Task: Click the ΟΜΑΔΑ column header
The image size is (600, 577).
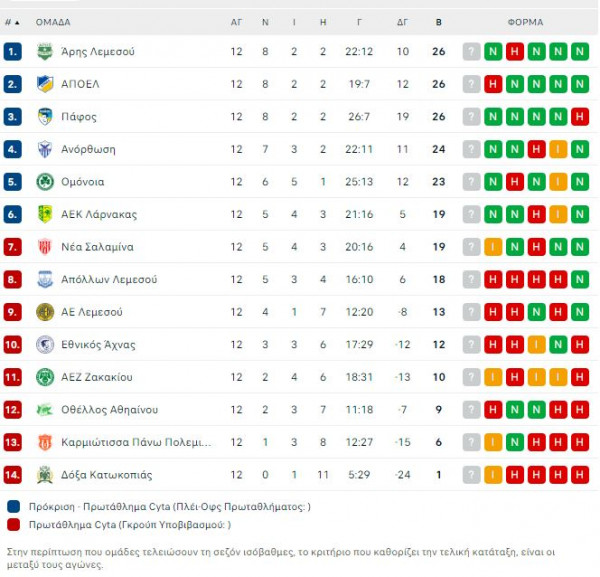Action: [53, 22]
